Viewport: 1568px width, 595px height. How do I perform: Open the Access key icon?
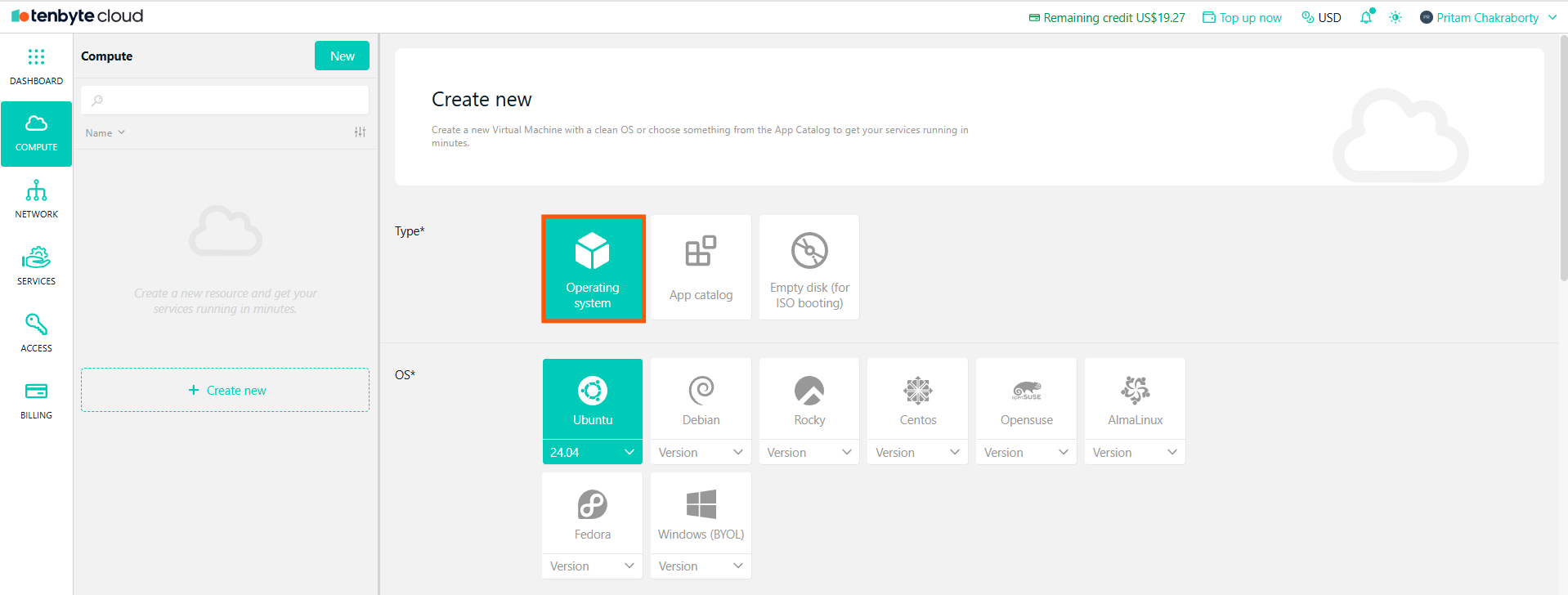[x=36, y=324]
